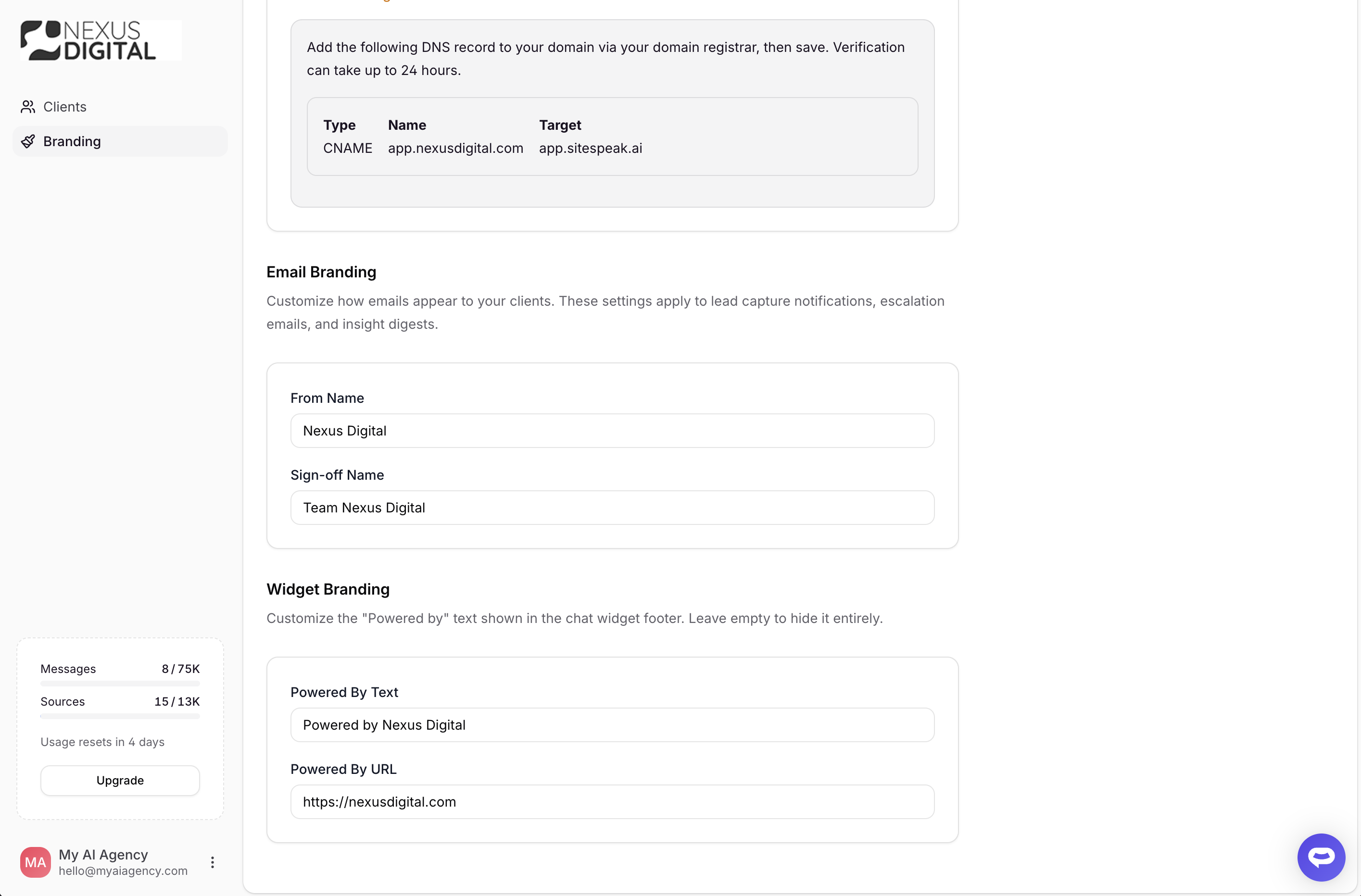The image size is (1361, 896).
Task: Click the Sources usage progress bar
Action: 120,716
